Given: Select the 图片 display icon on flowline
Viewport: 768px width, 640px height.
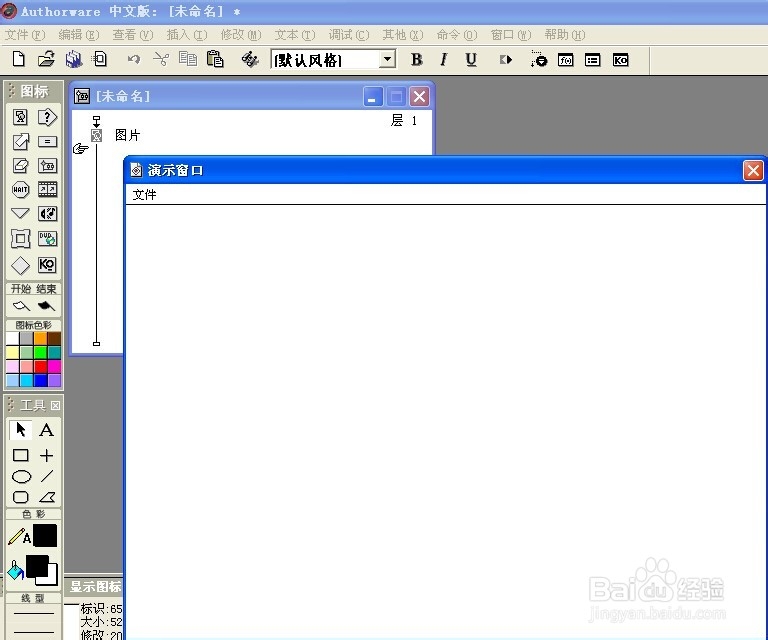Looking at the screenshot, I should (x=96, y=135).
